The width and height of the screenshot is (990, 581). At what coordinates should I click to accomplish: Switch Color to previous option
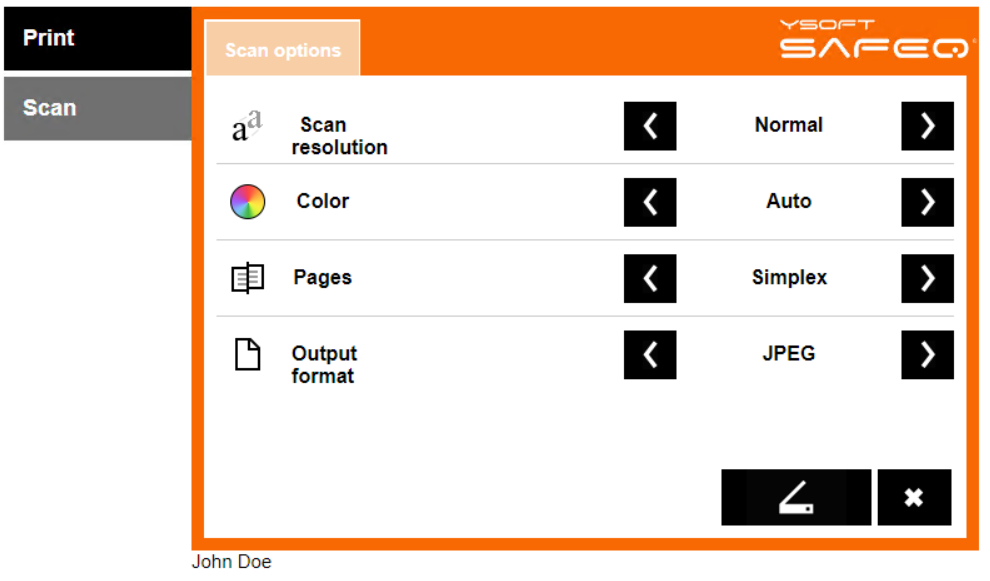click(650, 202)
